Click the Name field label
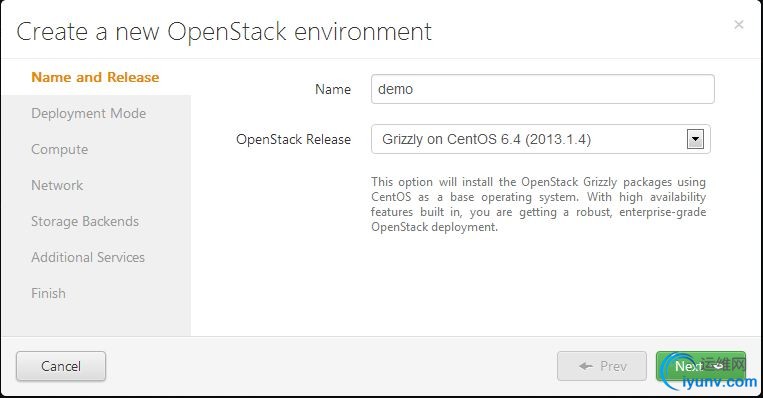Viewport: 763px width, 398px height. point(333,89)
